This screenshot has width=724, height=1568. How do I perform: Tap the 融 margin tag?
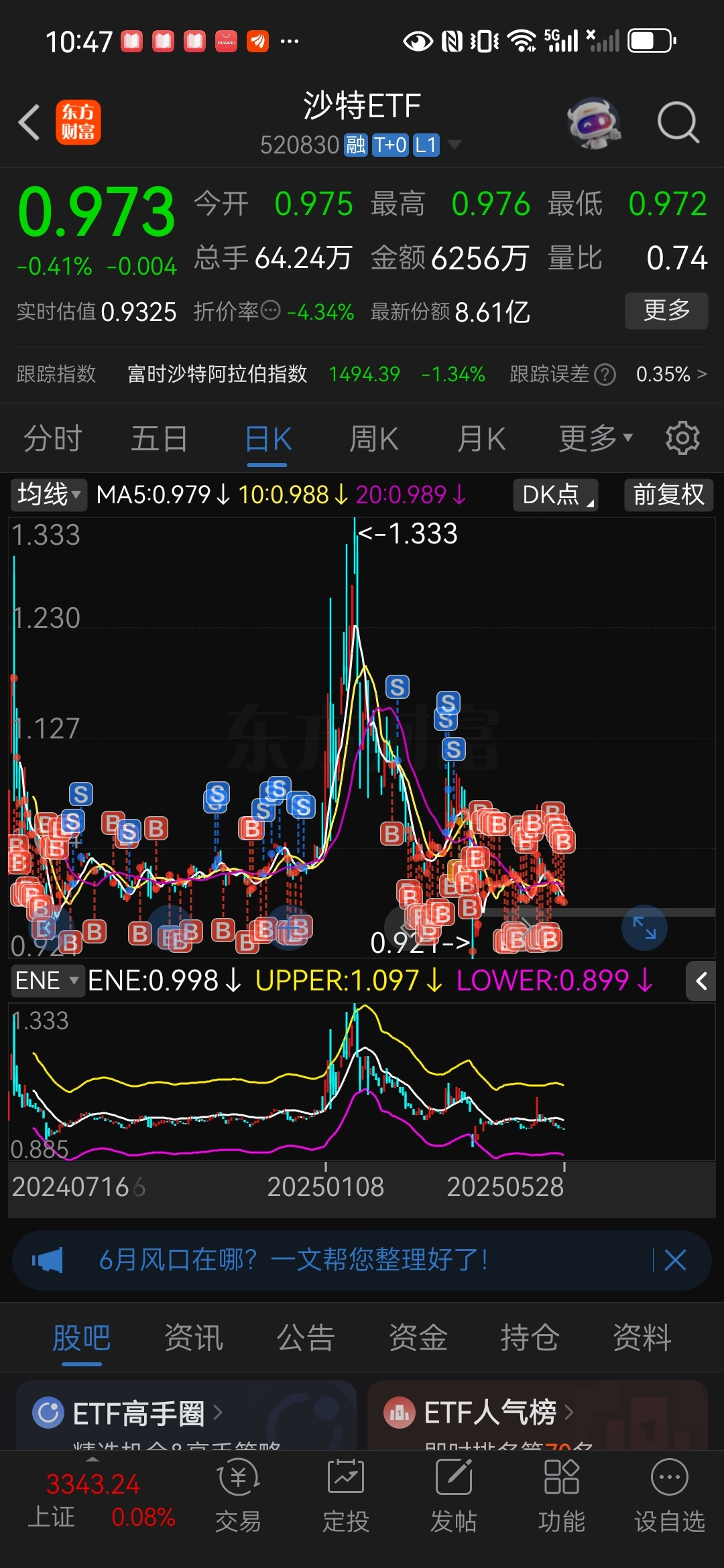[355, 145]
